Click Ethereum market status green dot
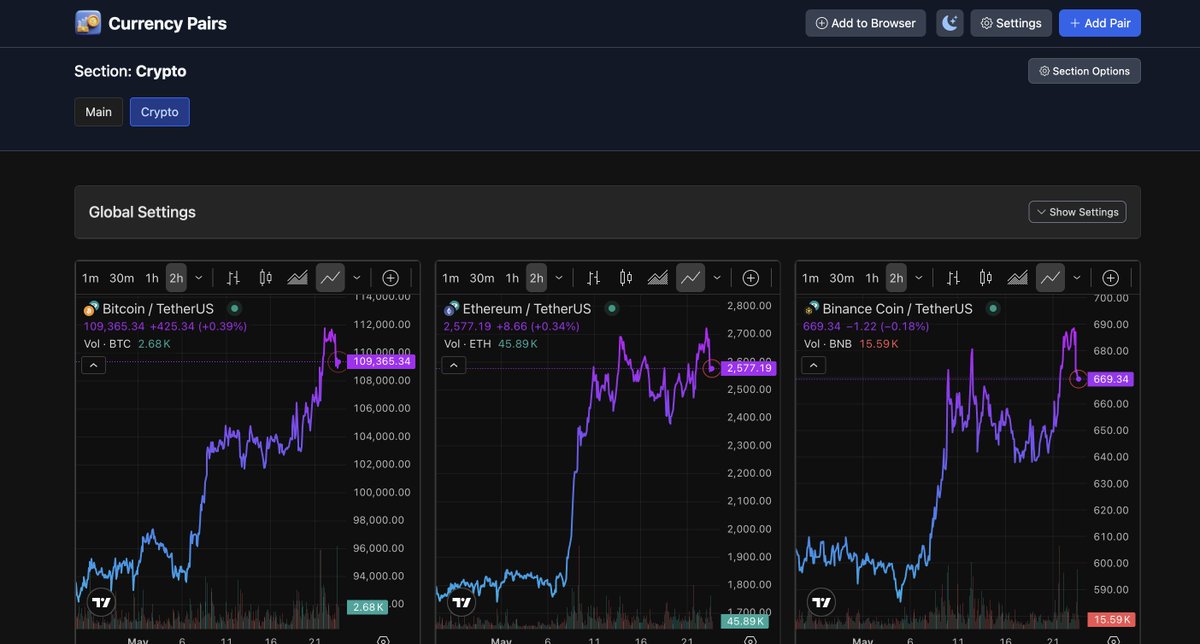 pyautogui.click(x=611, y=309)
